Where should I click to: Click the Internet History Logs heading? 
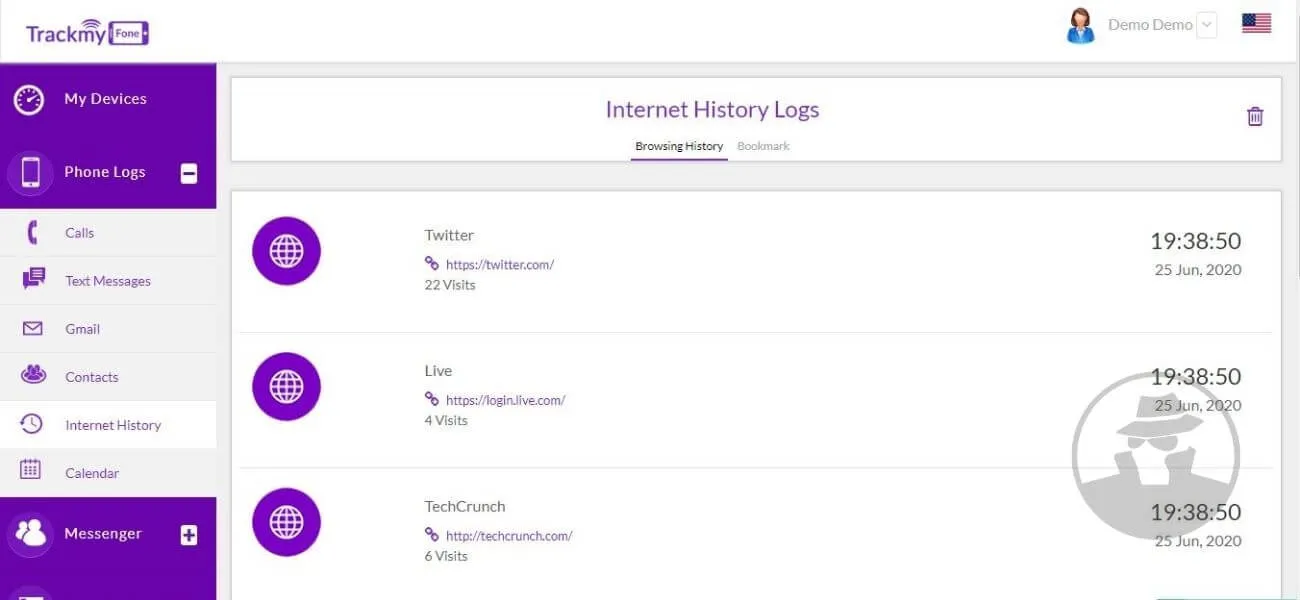[x=712, y=110]
